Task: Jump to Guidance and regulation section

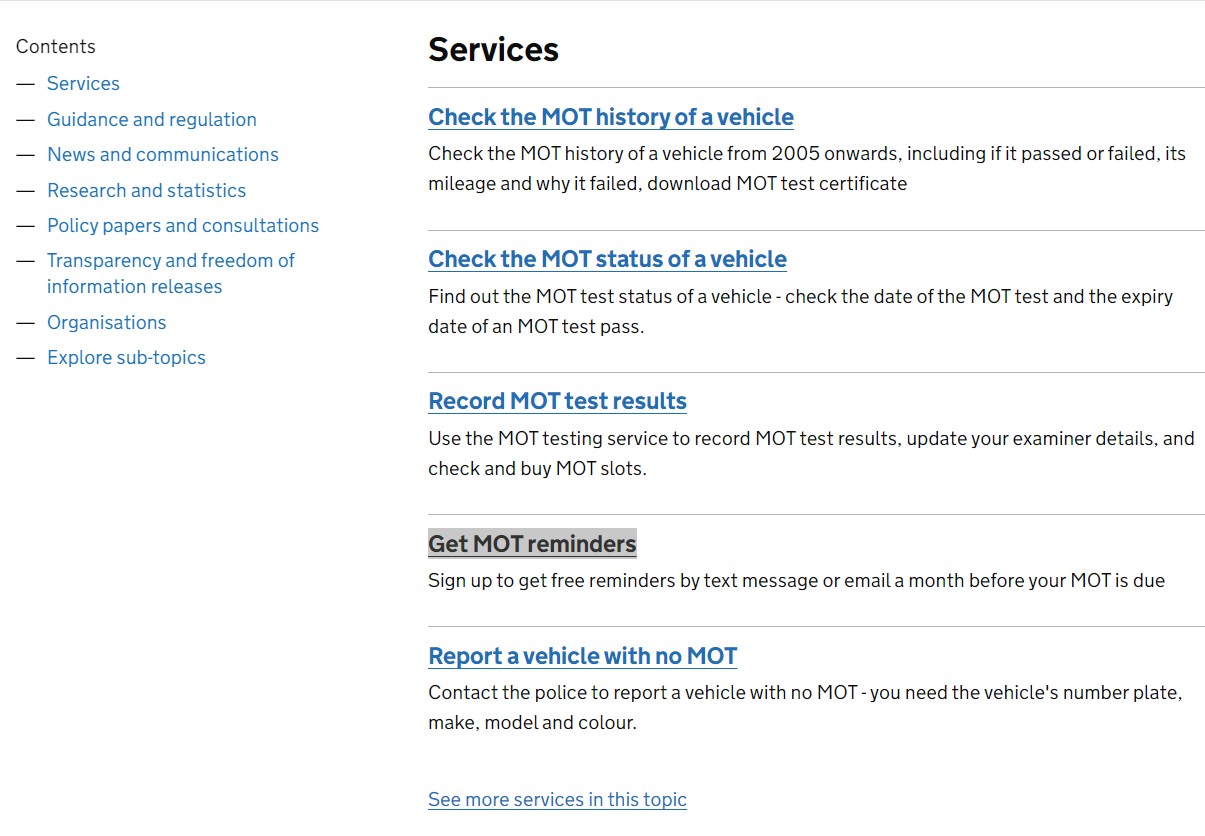Action: [152, 120]
